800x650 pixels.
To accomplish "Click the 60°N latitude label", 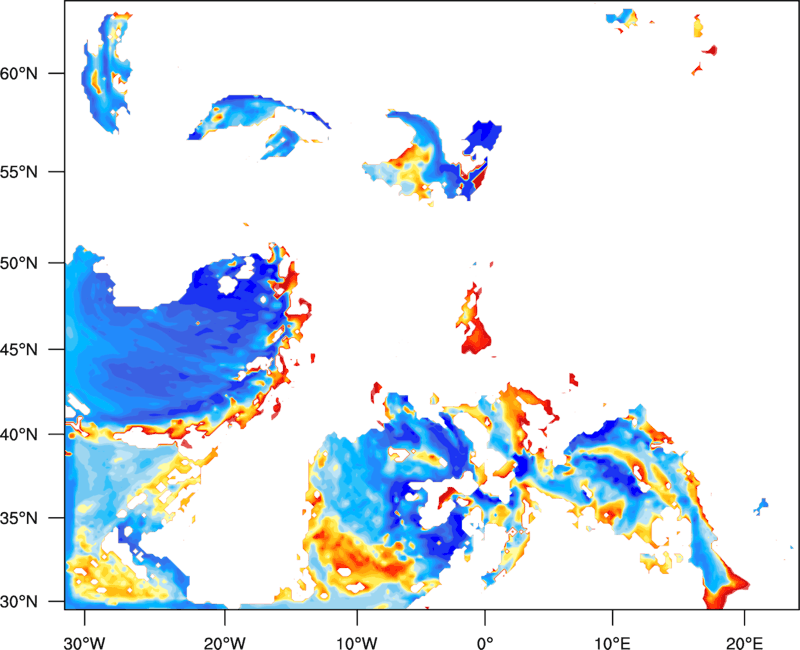I will [x=19, y=73].
